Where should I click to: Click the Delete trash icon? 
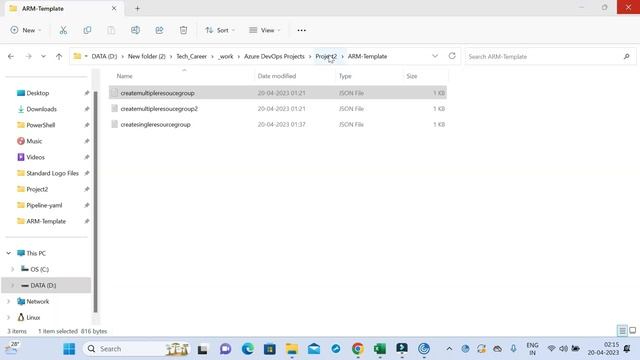(x=183, y=30)
